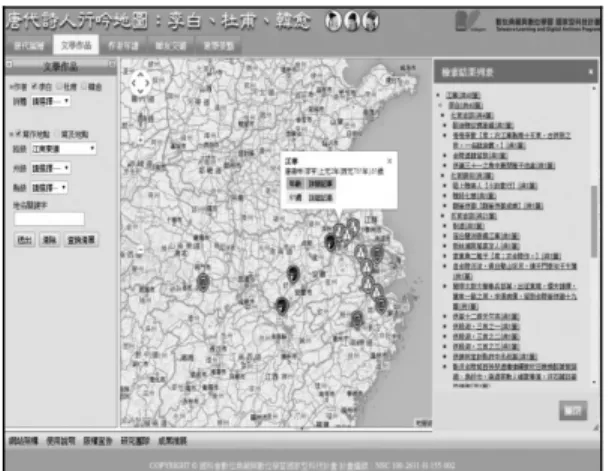Zoom out using the map minus button
Viewport: 609px width, 471px height.
click(x=141, y=250)
